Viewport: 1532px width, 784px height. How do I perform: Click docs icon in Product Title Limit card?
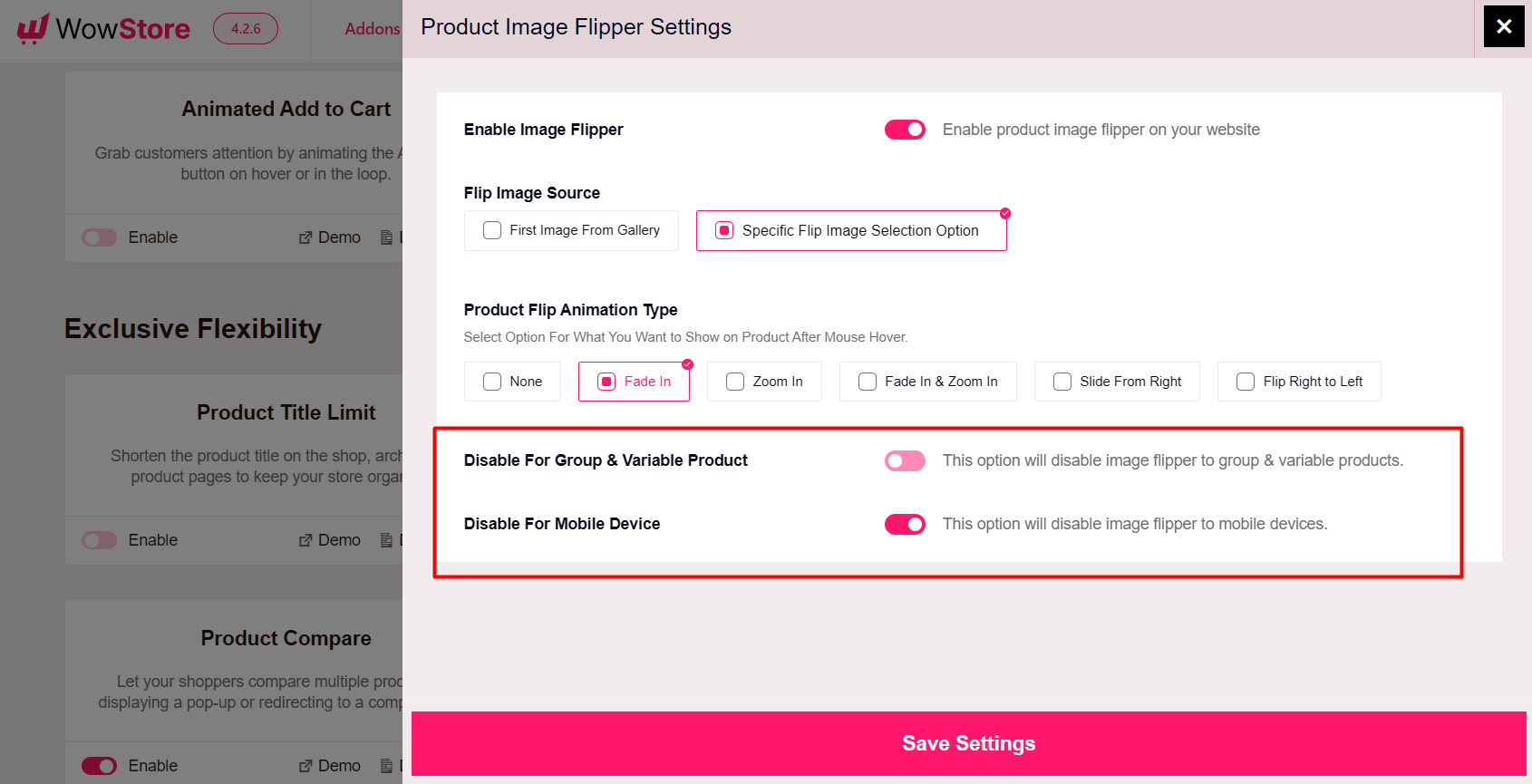click(387, 540)
